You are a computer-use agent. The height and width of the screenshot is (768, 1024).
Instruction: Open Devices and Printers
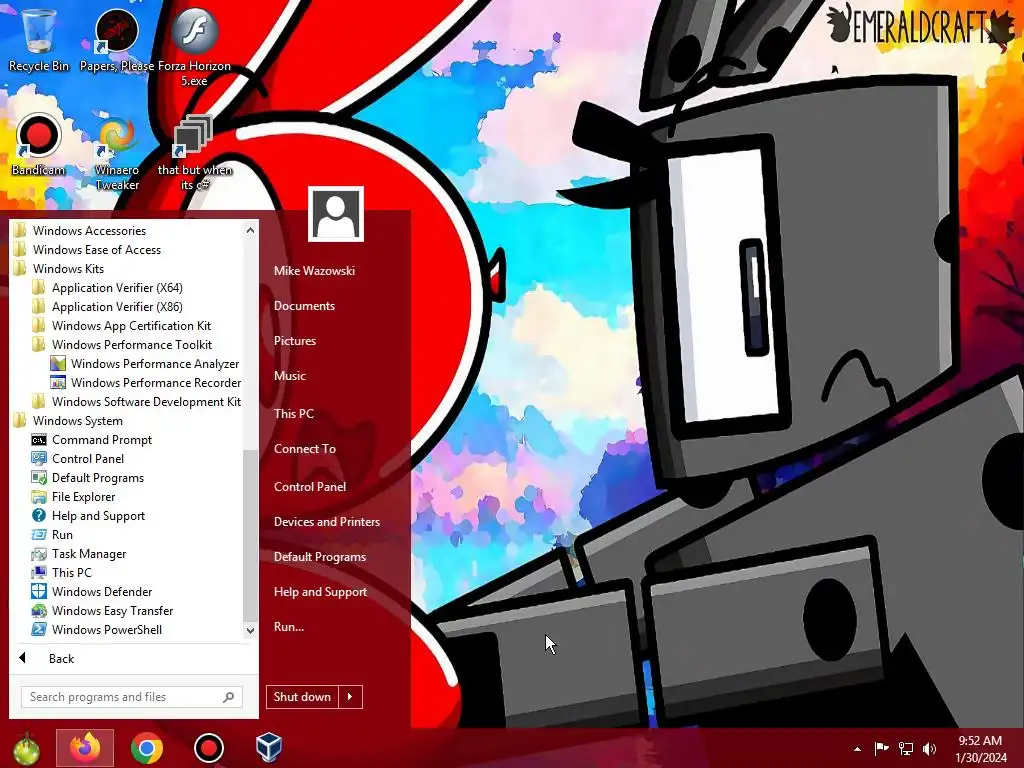(x=327, y=522)
